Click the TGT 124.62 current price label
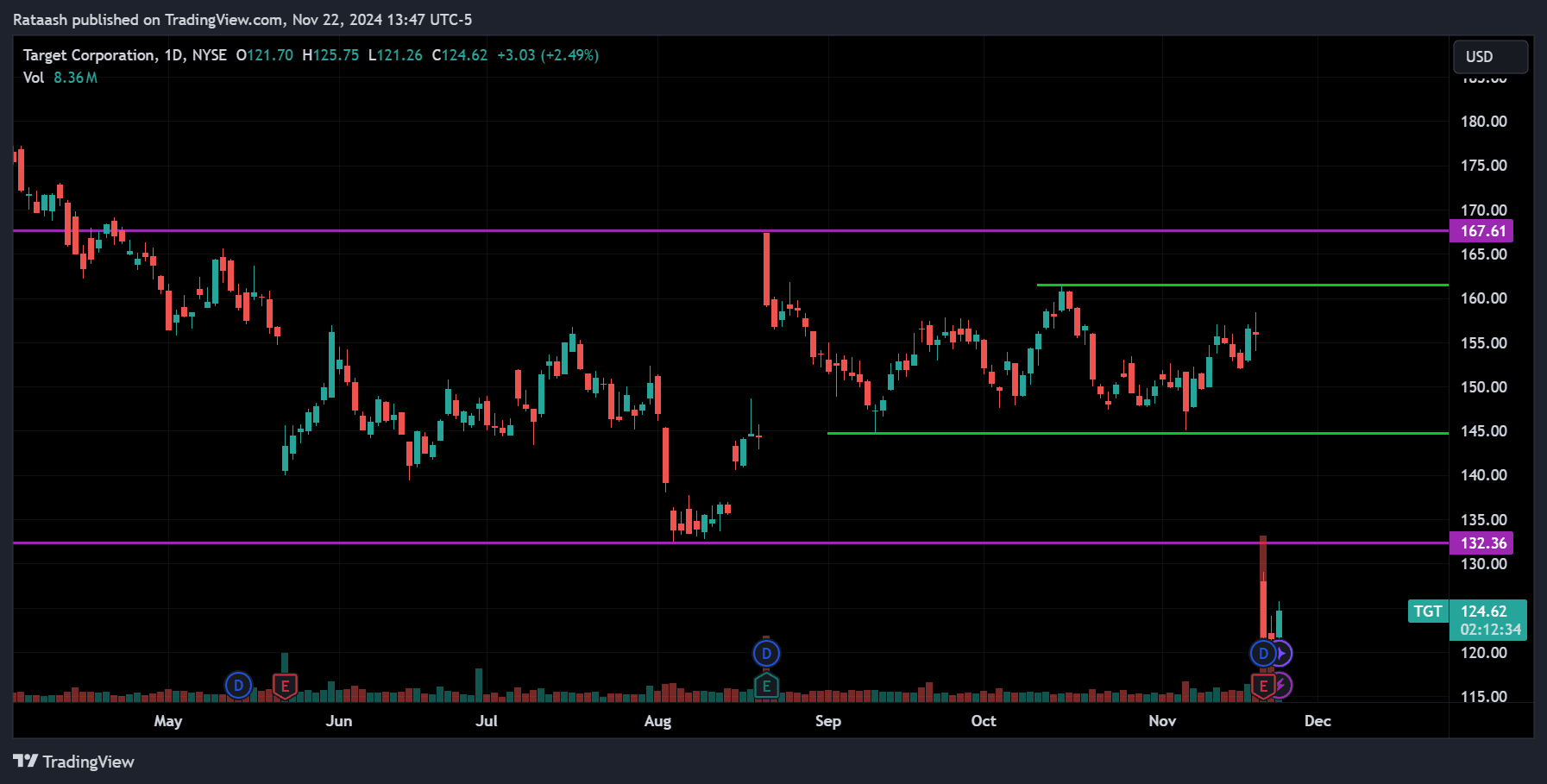Image resolution: width=1547 pixels, height=784 pixels. point(1467,612)
